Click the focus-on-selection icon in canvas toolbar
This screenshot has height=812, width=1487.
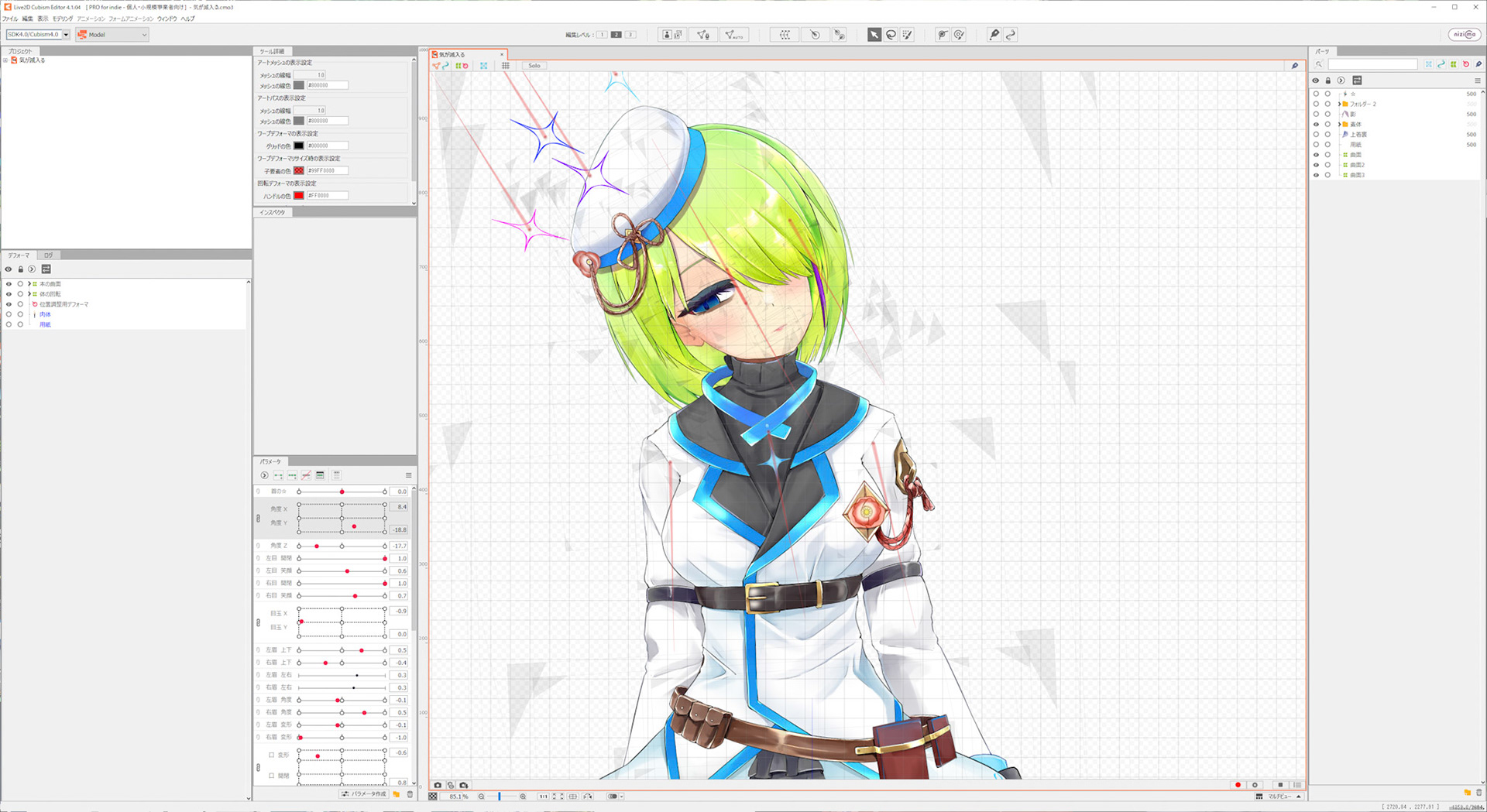[484, 66]
